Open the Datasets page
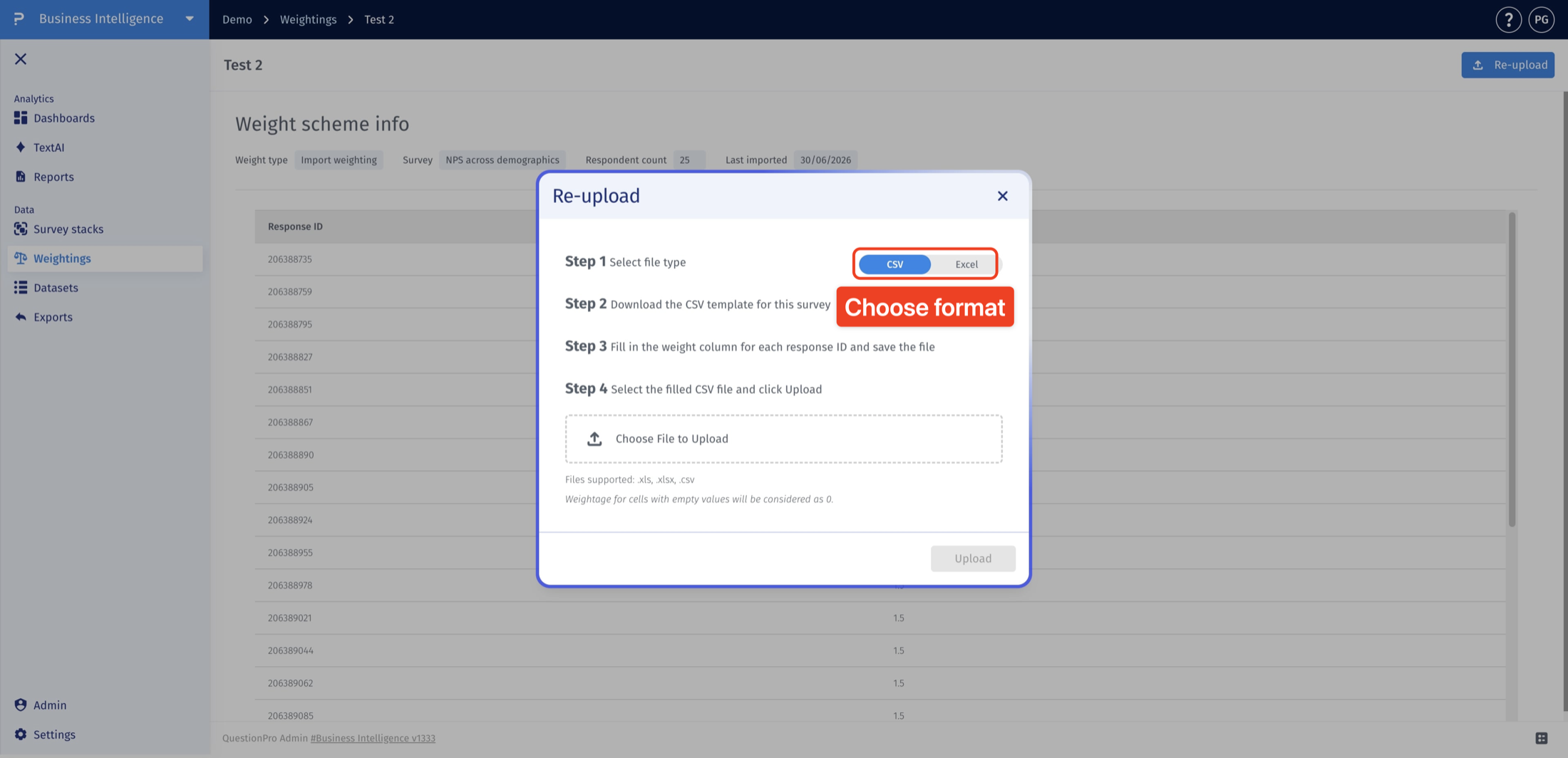Screen dimensions: 1568x758 [x=56, y=288]
